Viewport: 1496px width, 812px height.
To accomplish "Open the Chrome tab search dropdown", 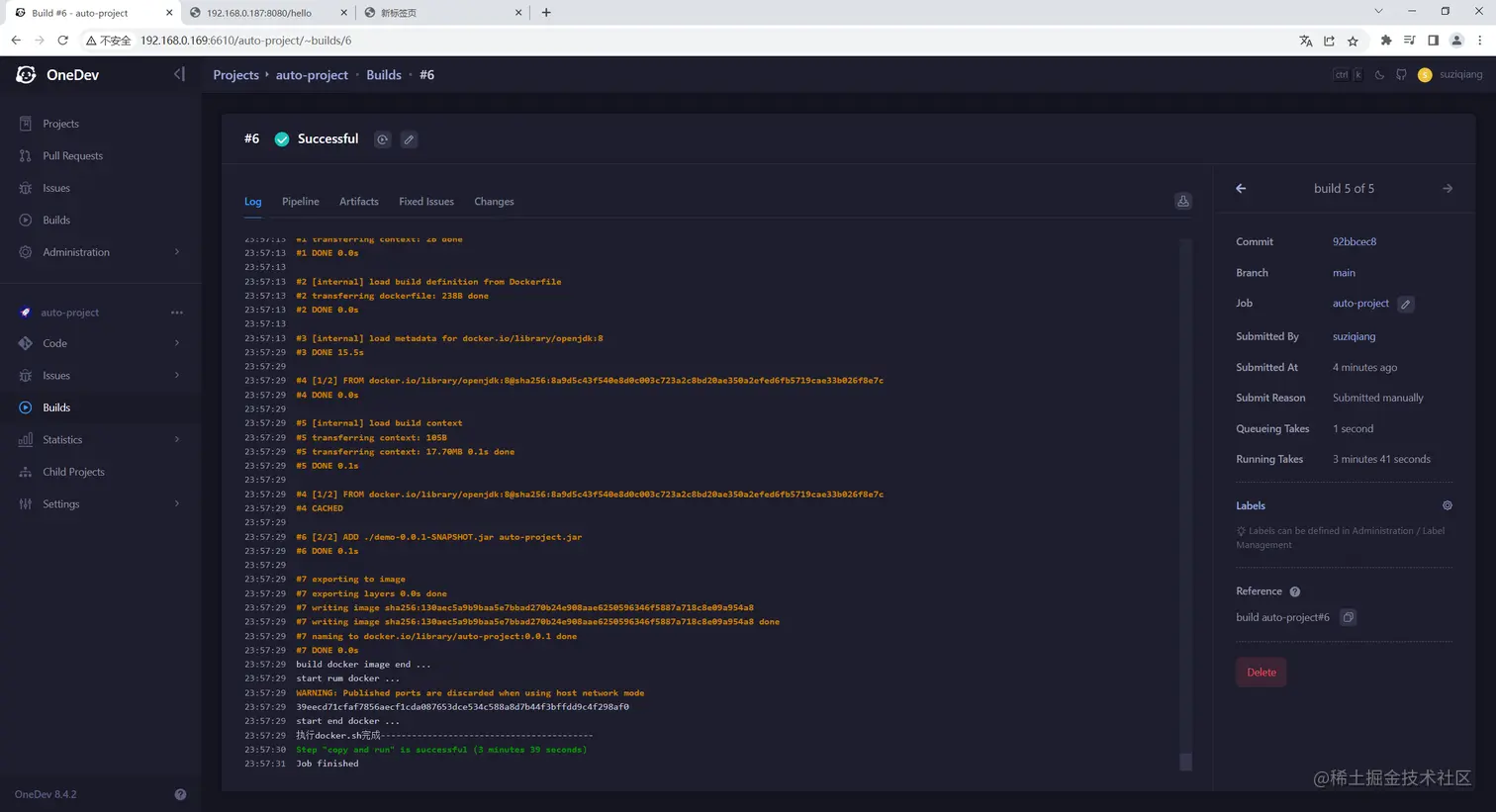I will tap(1378, 12).
